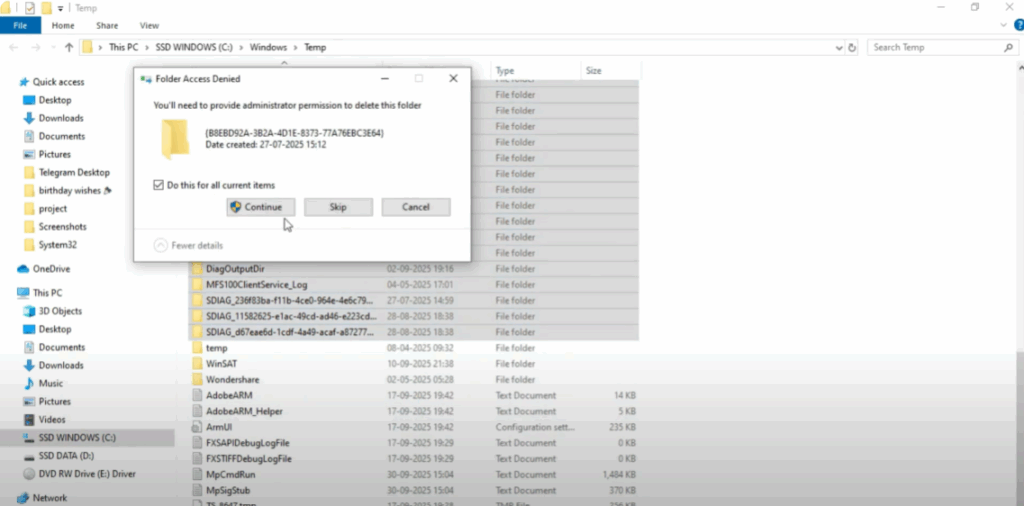This screenshot has height=506, width=1024.
Task: Select SSD WINDOWS (C:) breadcrumb
Action: click(x=195, y=48)
